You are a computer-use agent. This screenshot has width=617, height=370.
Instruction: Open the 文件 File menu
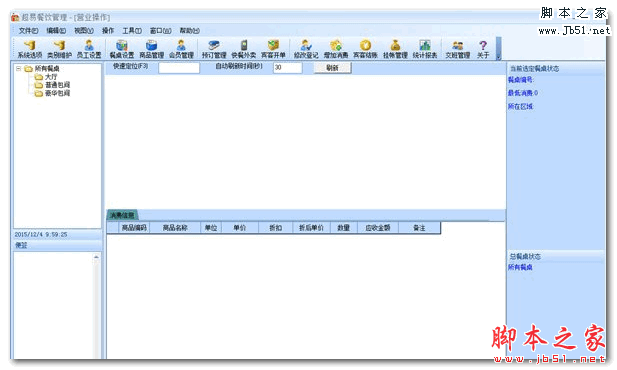[28, 31]
